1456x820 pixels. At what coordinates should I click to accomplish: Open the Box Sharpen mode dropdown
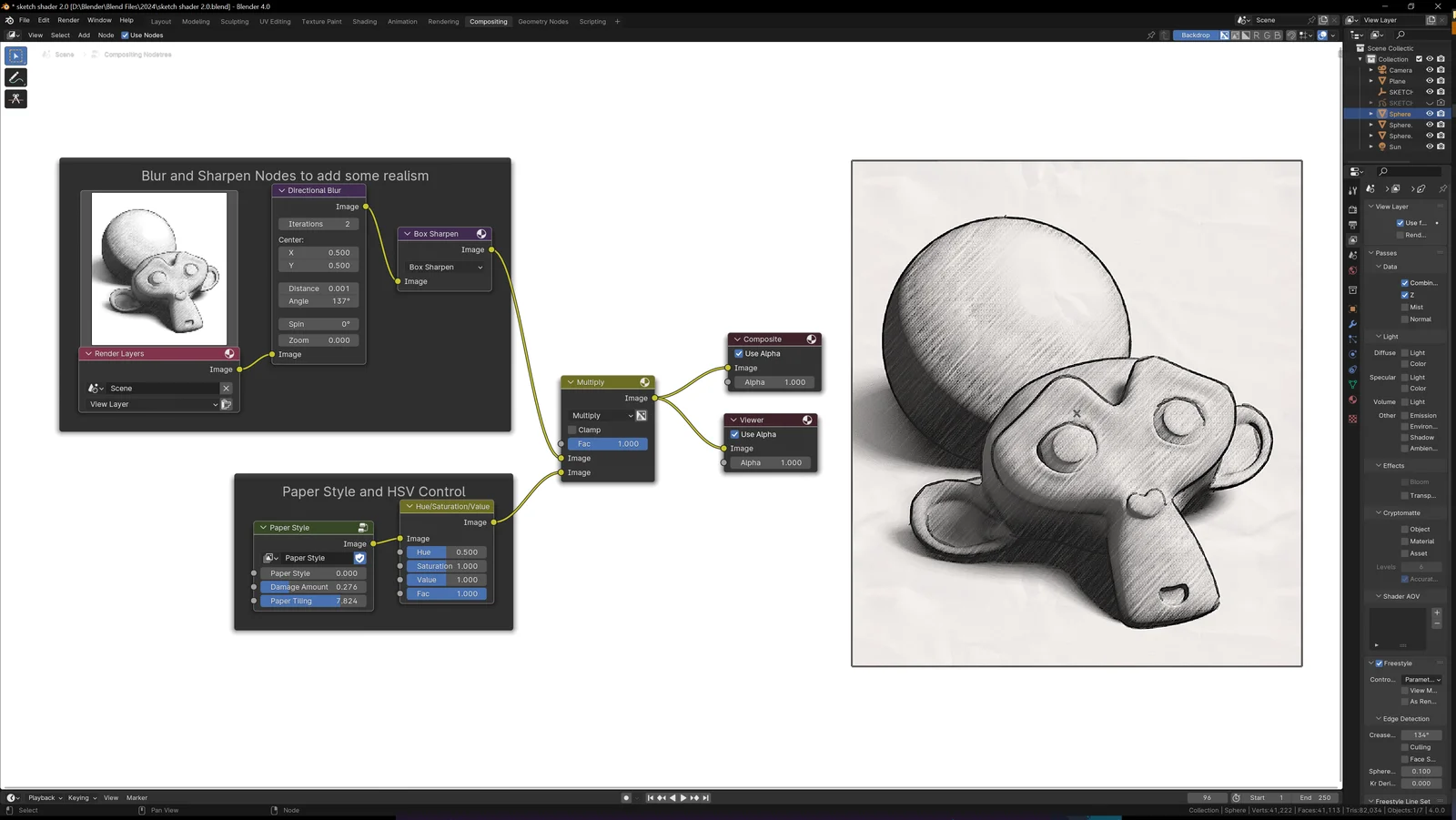click(444, 267)
